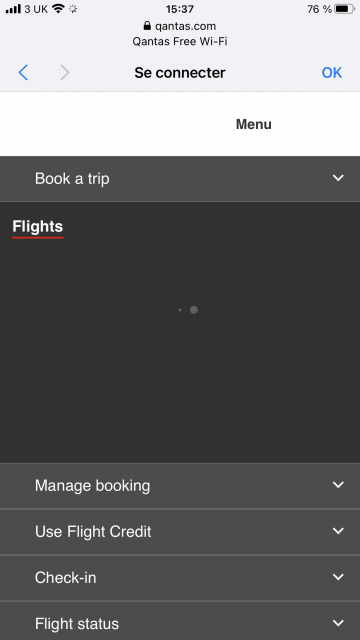Tap the padlock icon beside qantas.com

147,26
